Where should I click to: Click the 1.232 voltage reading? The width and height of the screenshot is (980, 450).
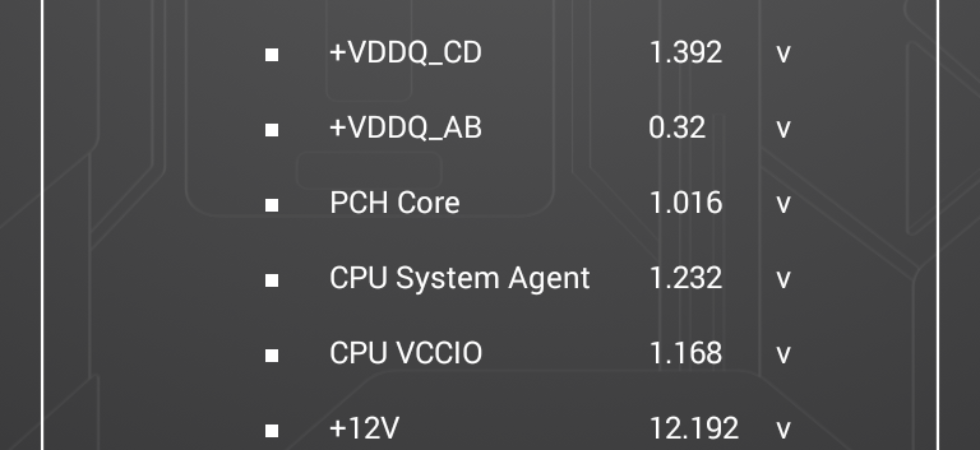pos(686,278)
